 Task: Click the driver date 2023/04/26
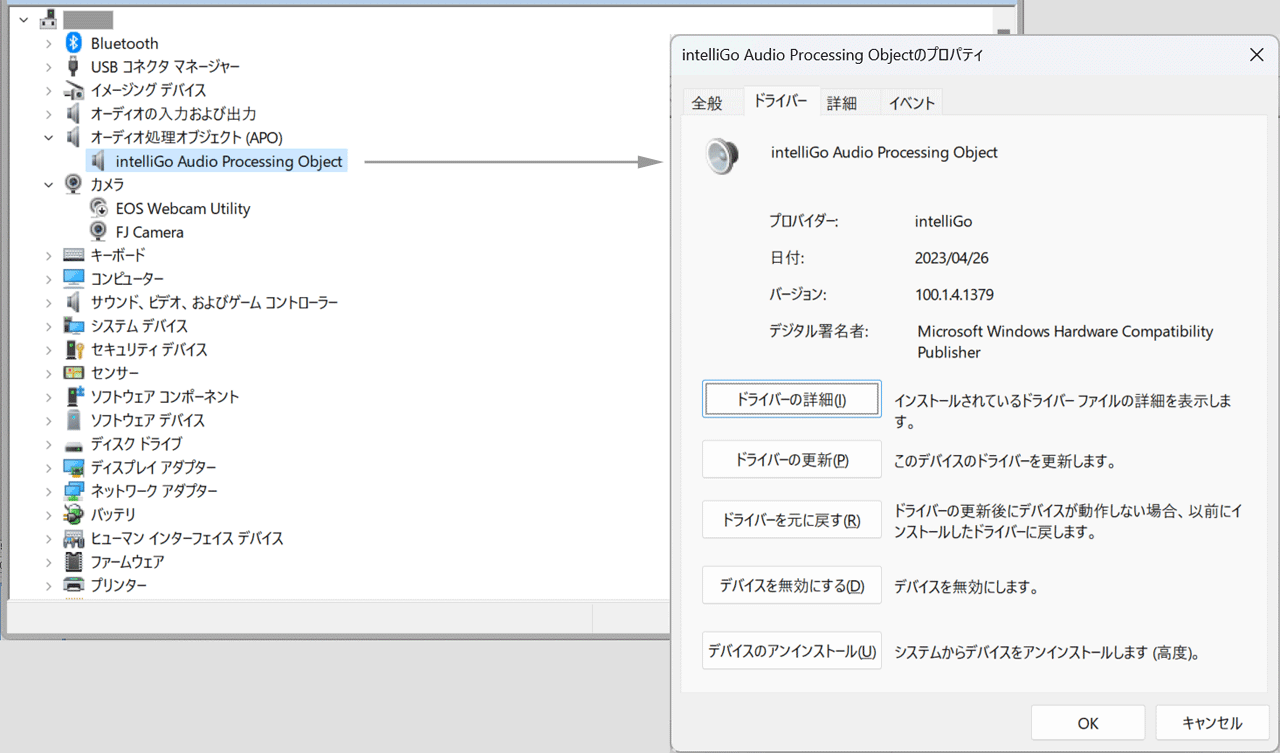point(952,258)
